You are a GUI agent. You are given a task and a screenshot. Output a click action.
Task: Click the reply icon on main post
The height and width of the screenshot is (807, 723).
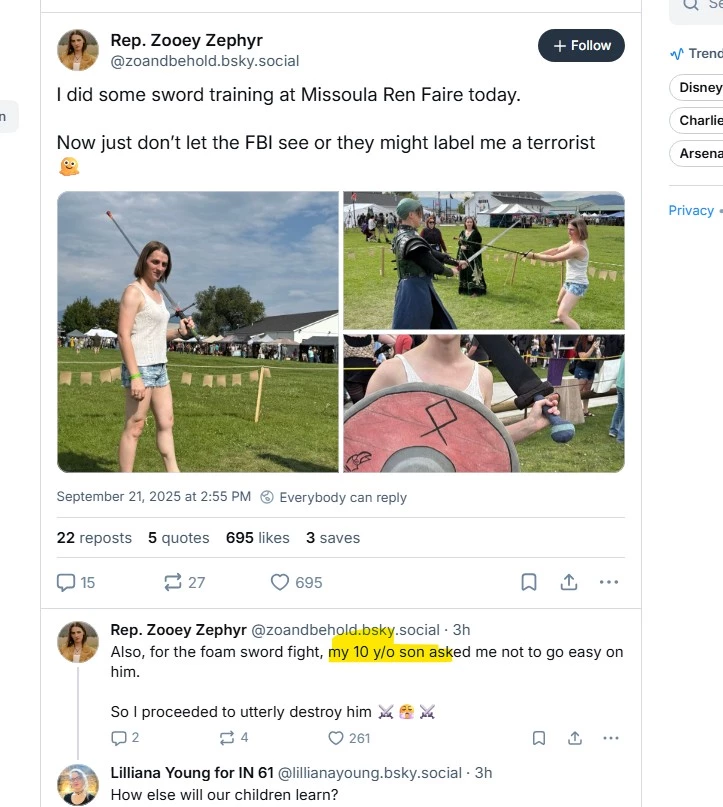67,582
